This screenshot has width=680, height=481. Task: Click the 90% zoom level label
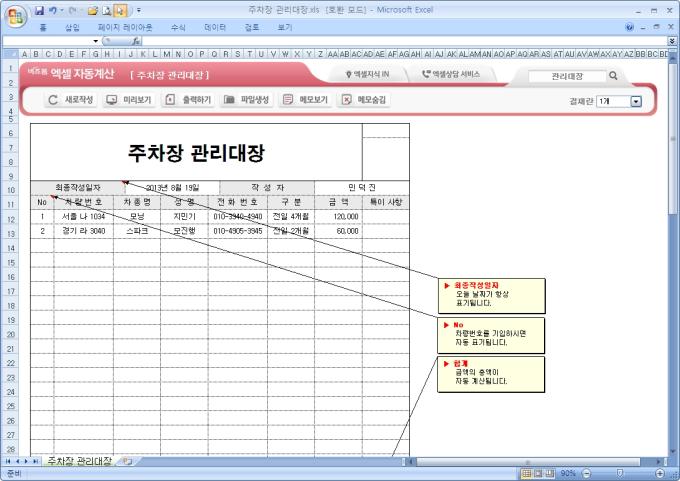pyautogui.click(x=568, y=473)
